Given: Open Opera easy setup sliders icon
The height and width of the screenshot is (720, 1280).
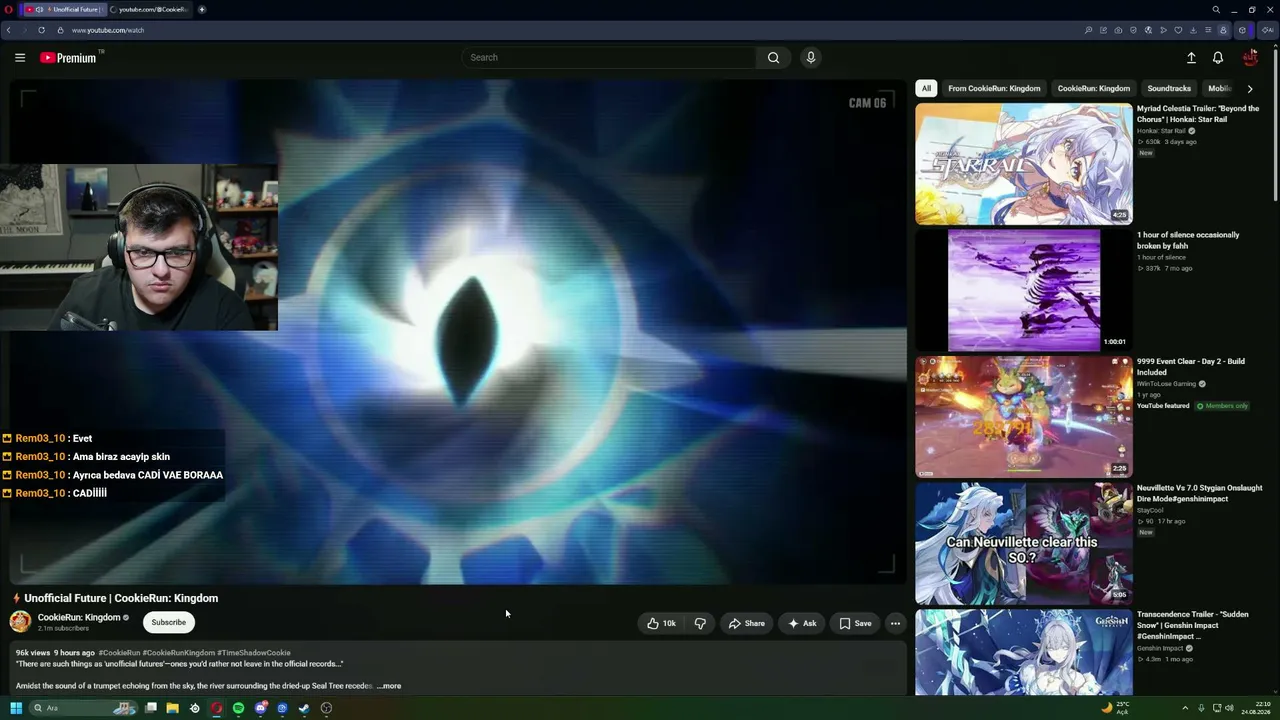Looking at the screenshot, I should 1207,30.
